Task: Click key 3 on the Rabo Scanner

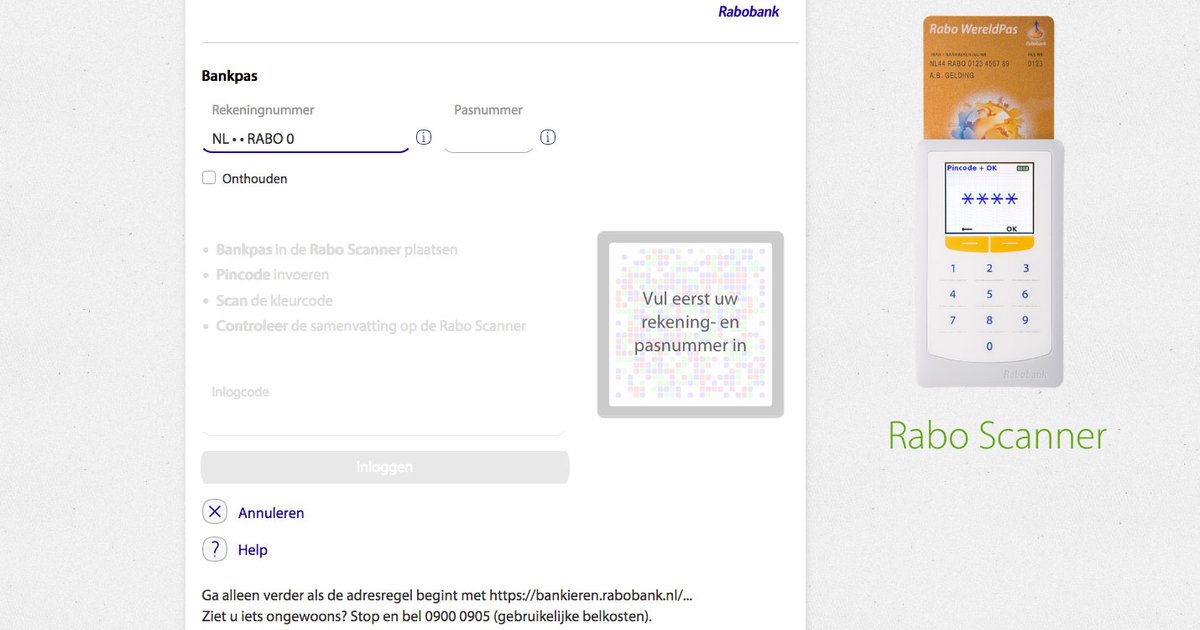Action: [1026, 268]
